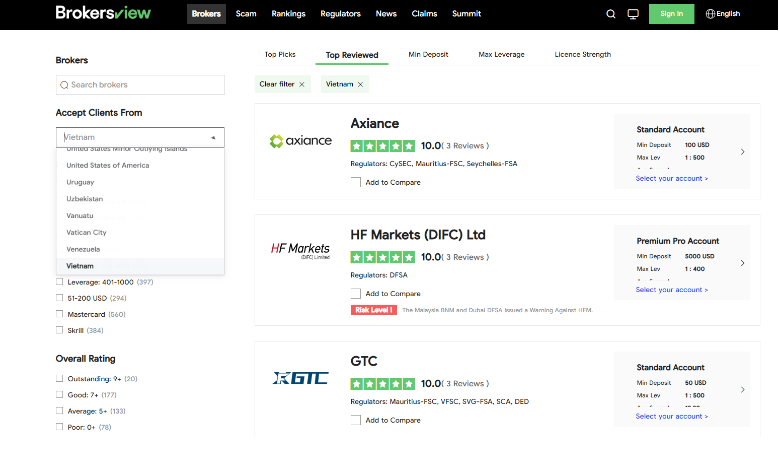Image resolution: width=779 pixels, height=450 pixels.
Task: Open the Axiance broker title
Action: coord(375,124)
